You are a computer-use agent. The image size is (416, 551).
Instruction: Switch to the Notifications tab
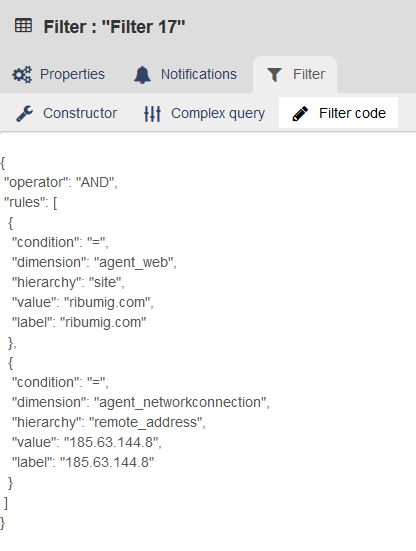click(x=185, y=74)
